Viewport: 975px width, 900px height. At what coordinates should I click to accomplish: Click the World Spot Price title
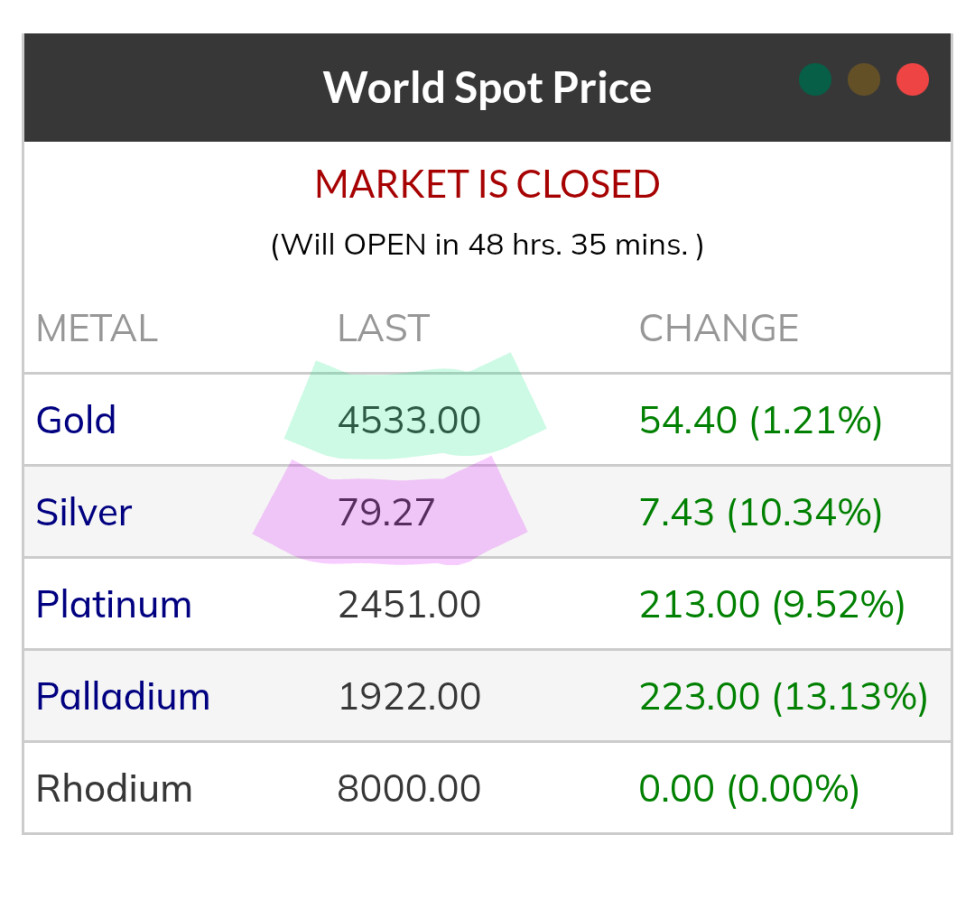point(487,87)
